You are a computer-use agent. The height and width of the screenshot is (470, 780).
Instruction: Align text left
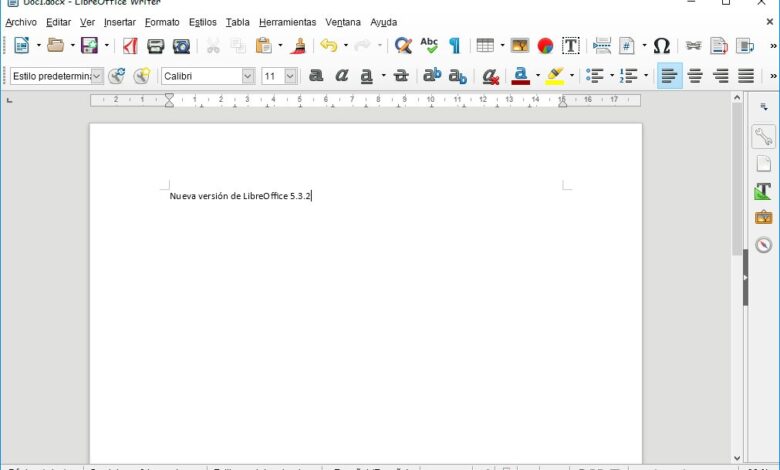(670, 76)
